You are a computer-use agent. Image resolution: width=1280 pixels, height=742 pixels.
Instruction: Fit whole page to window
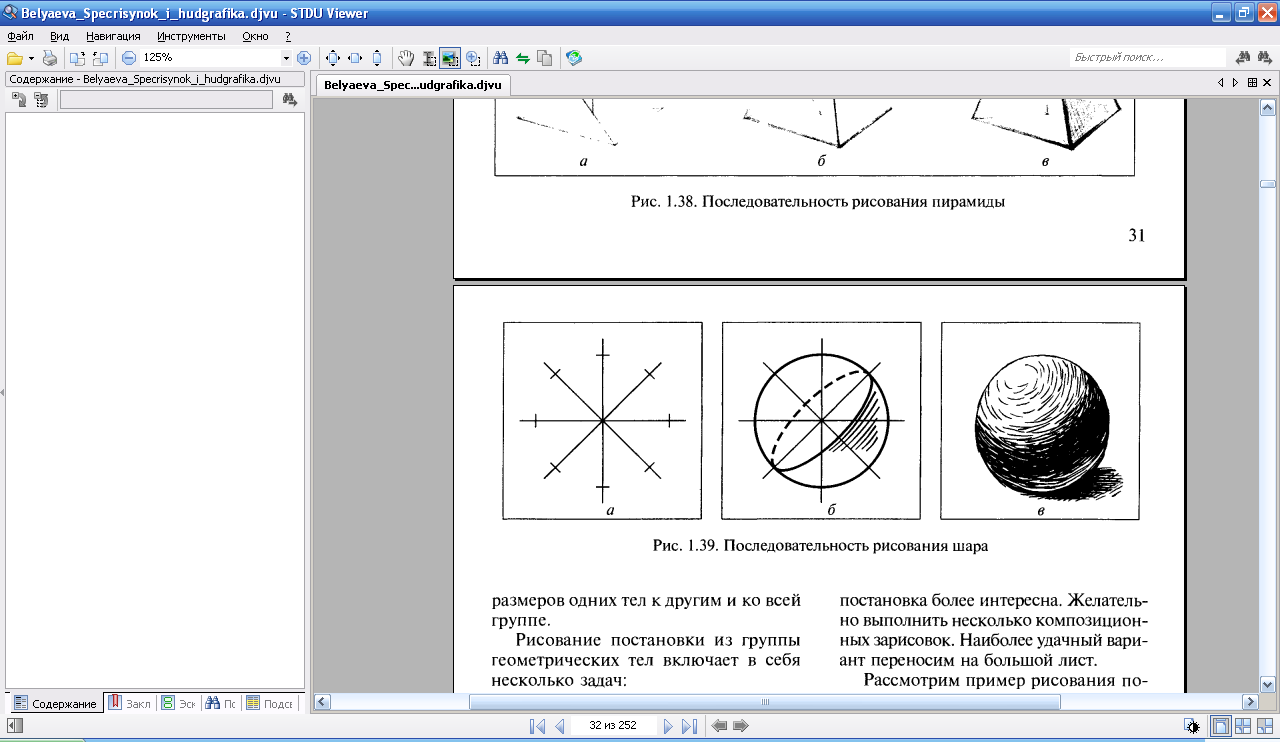[x=333, y=58]
